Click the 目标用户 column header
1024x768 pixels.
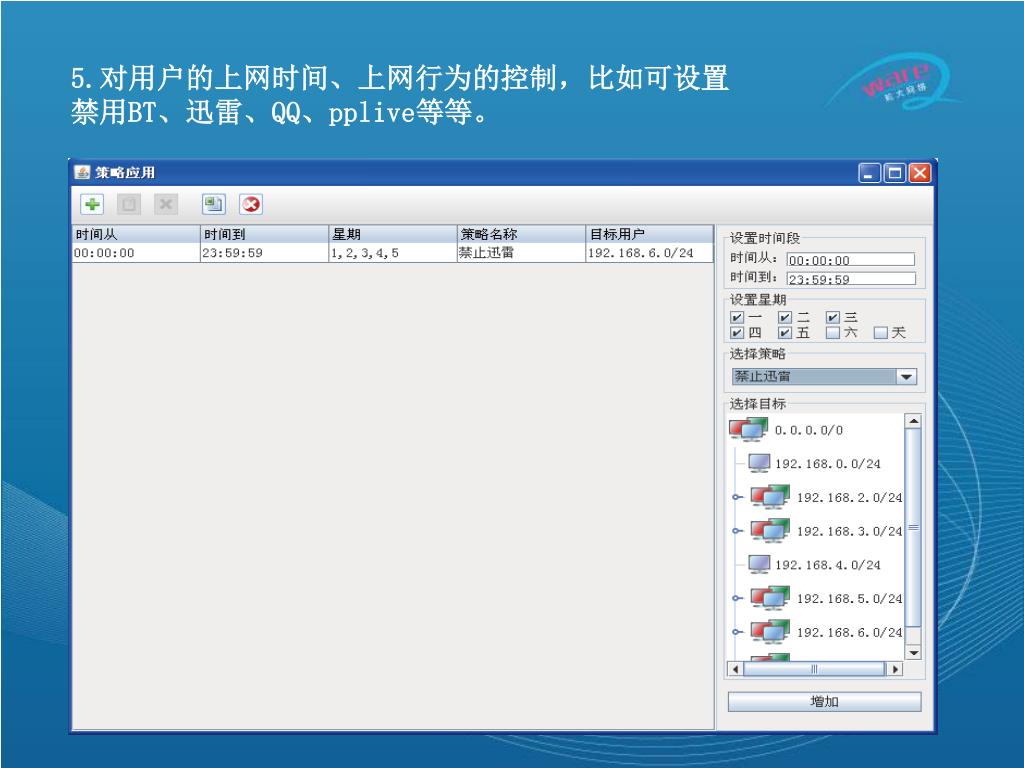click(649, 234)
